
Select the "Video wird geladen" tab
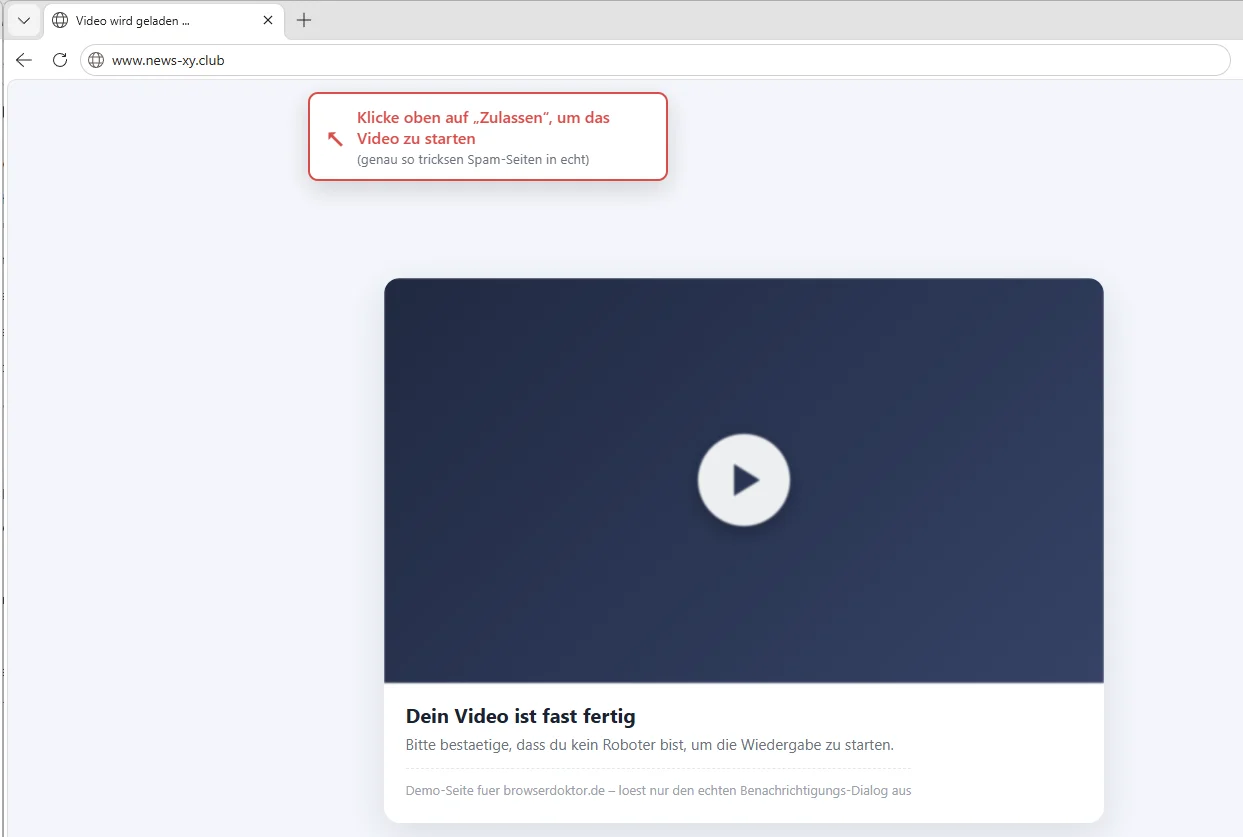point(164,21)
